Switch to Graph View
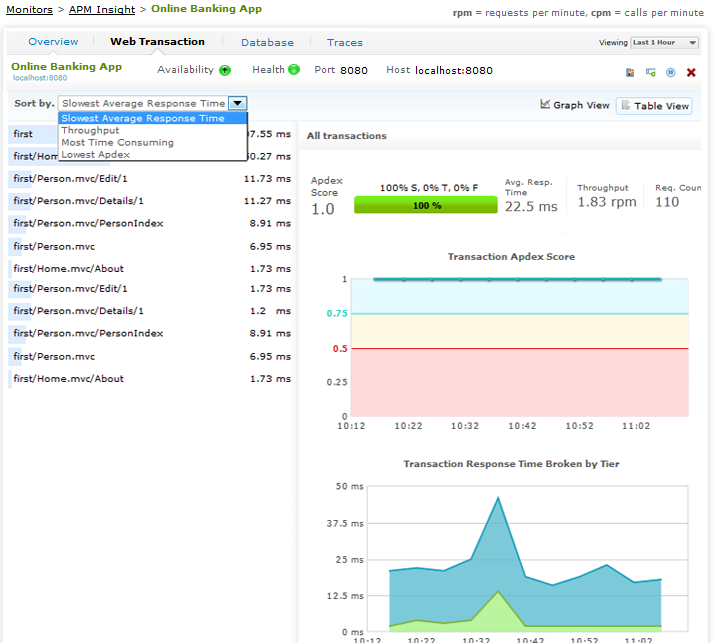This screenshot has height=644, width=716. point(575,105)
